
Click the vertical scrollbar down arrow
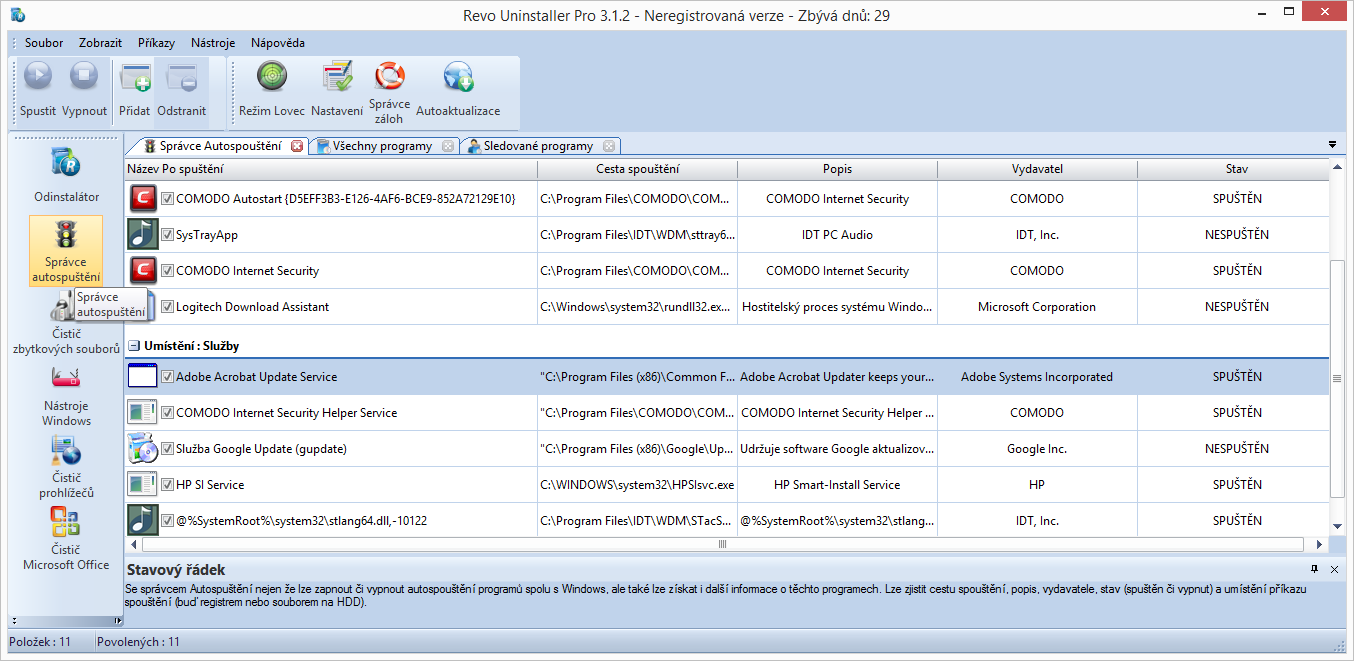pos(1338,527)
